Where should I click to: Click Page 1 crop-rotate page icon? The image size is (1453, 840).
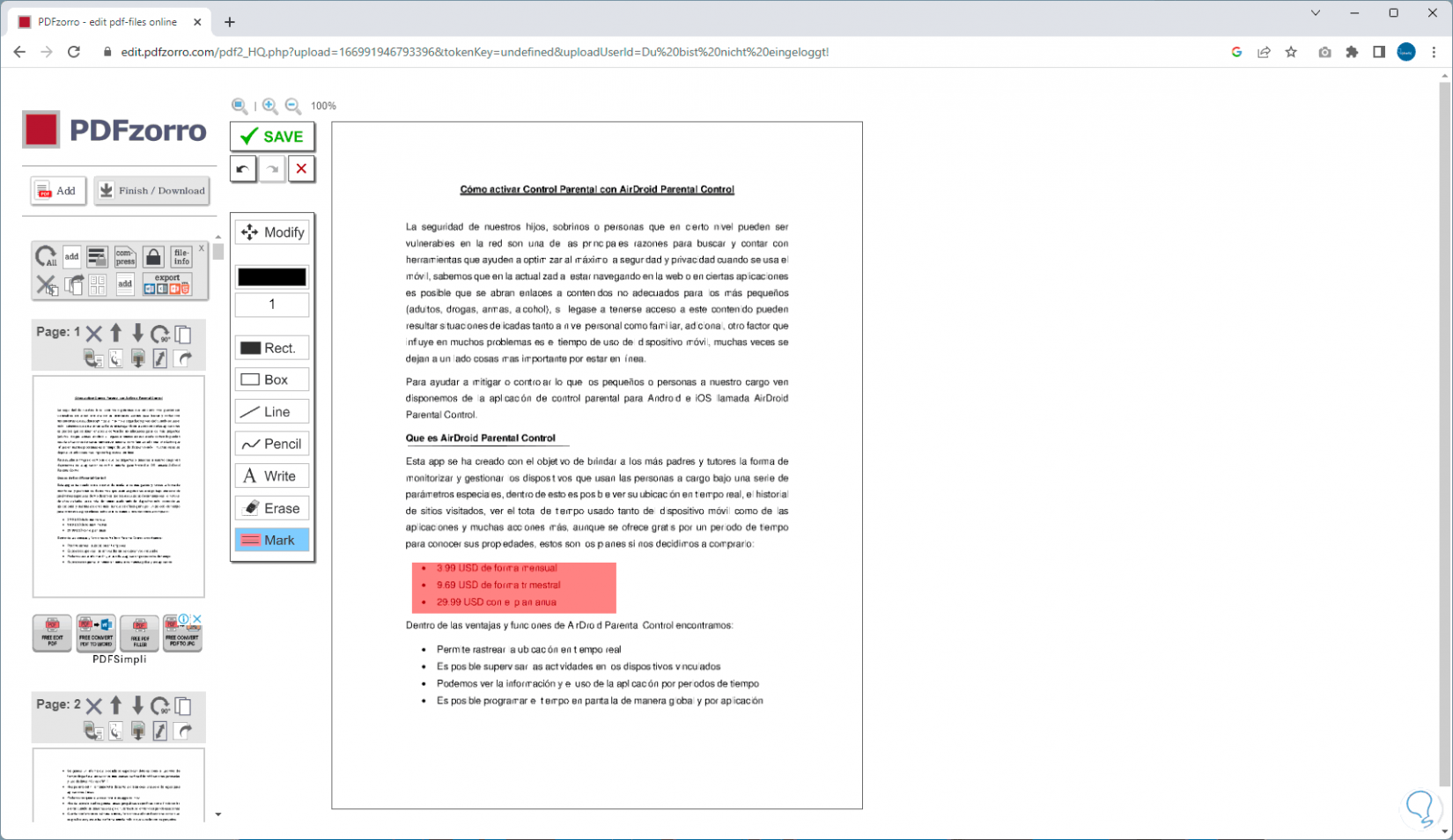[x=115, y=358]
